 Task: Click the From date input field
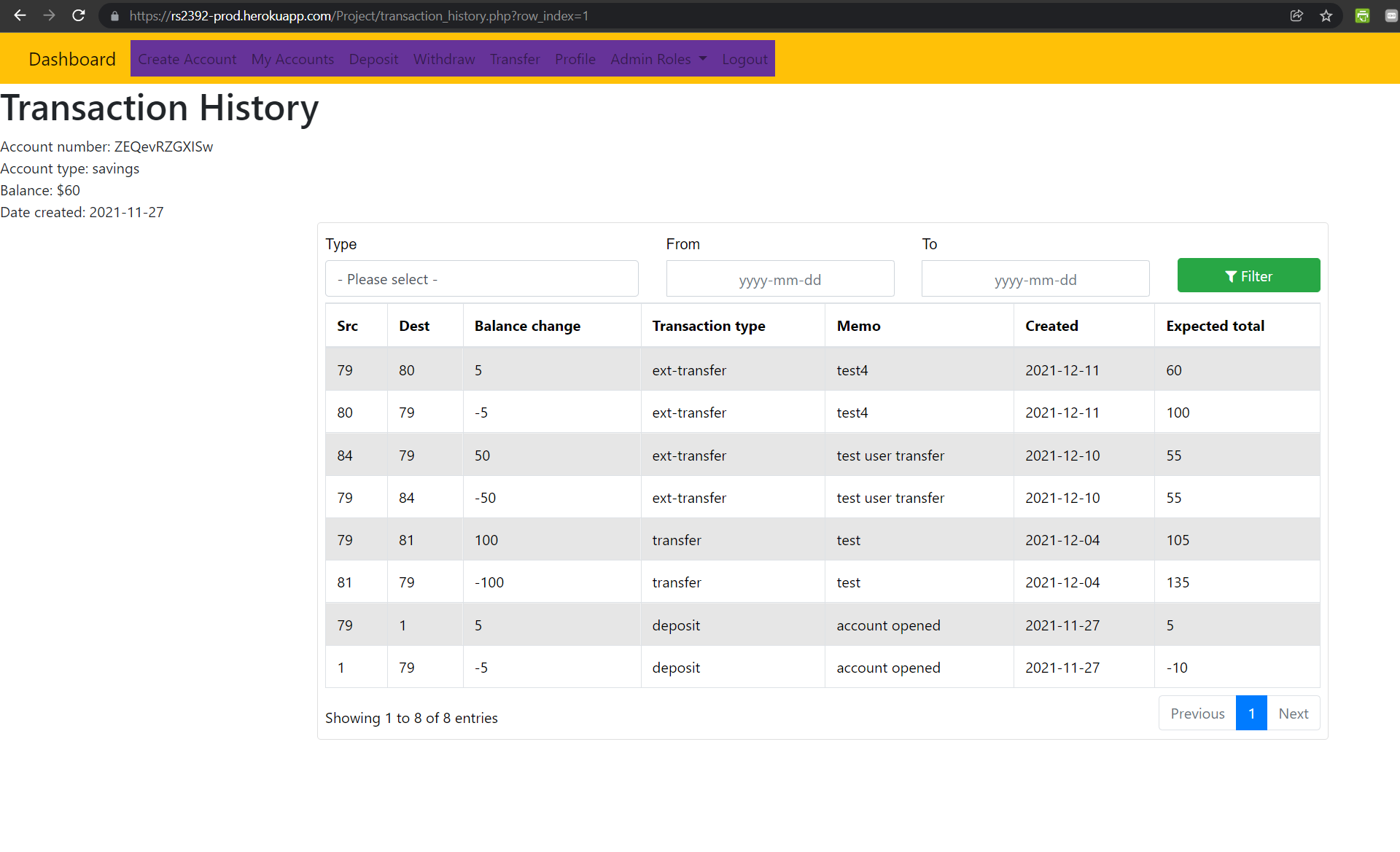coord(779,278)
